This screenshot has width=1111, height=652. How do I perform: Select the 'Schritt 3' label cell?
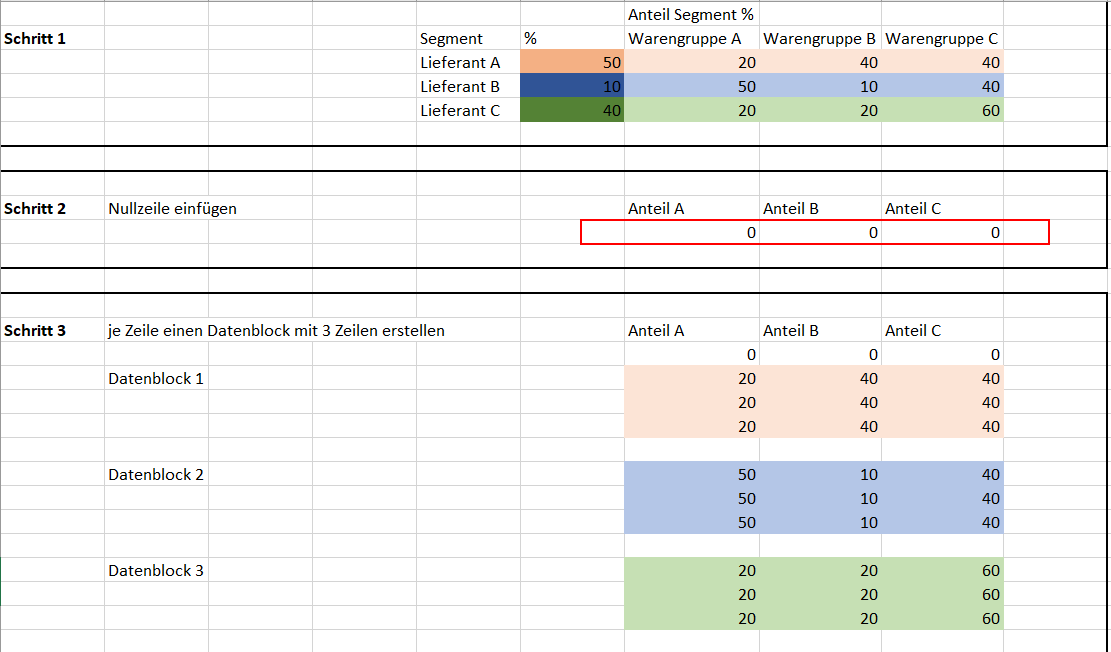click(52, 330)
